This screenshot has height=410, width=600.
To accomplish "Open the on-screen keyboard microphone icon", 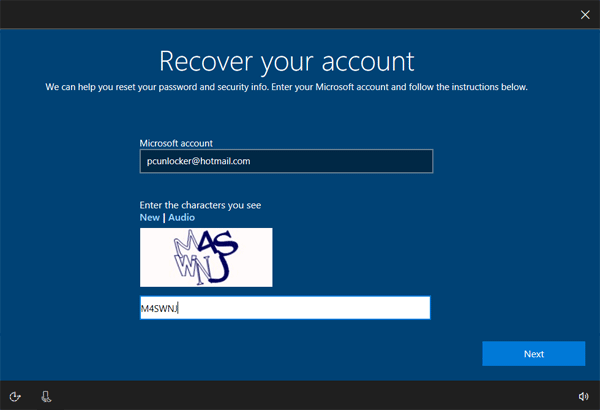I will tap(46, 397).
